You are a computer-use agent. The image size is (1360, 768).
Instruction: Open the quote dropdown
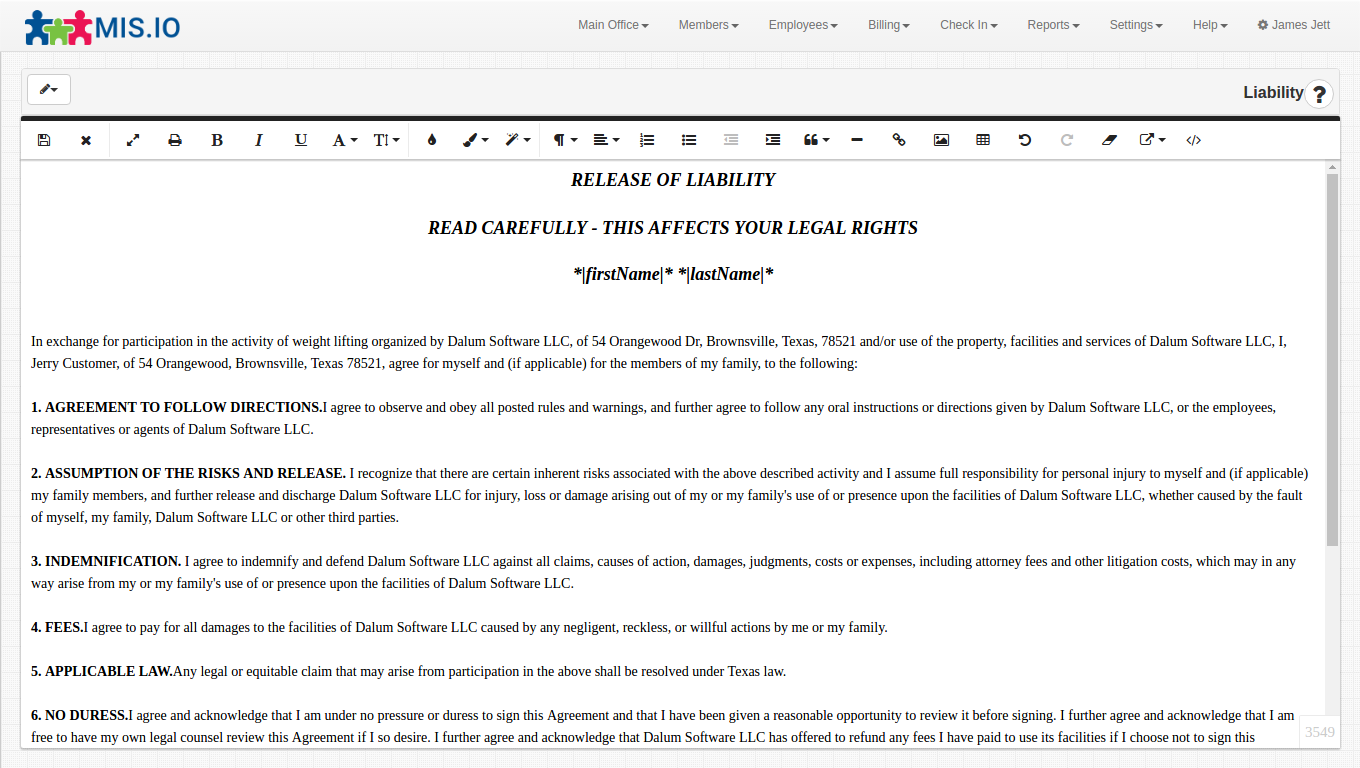point(817,140)
